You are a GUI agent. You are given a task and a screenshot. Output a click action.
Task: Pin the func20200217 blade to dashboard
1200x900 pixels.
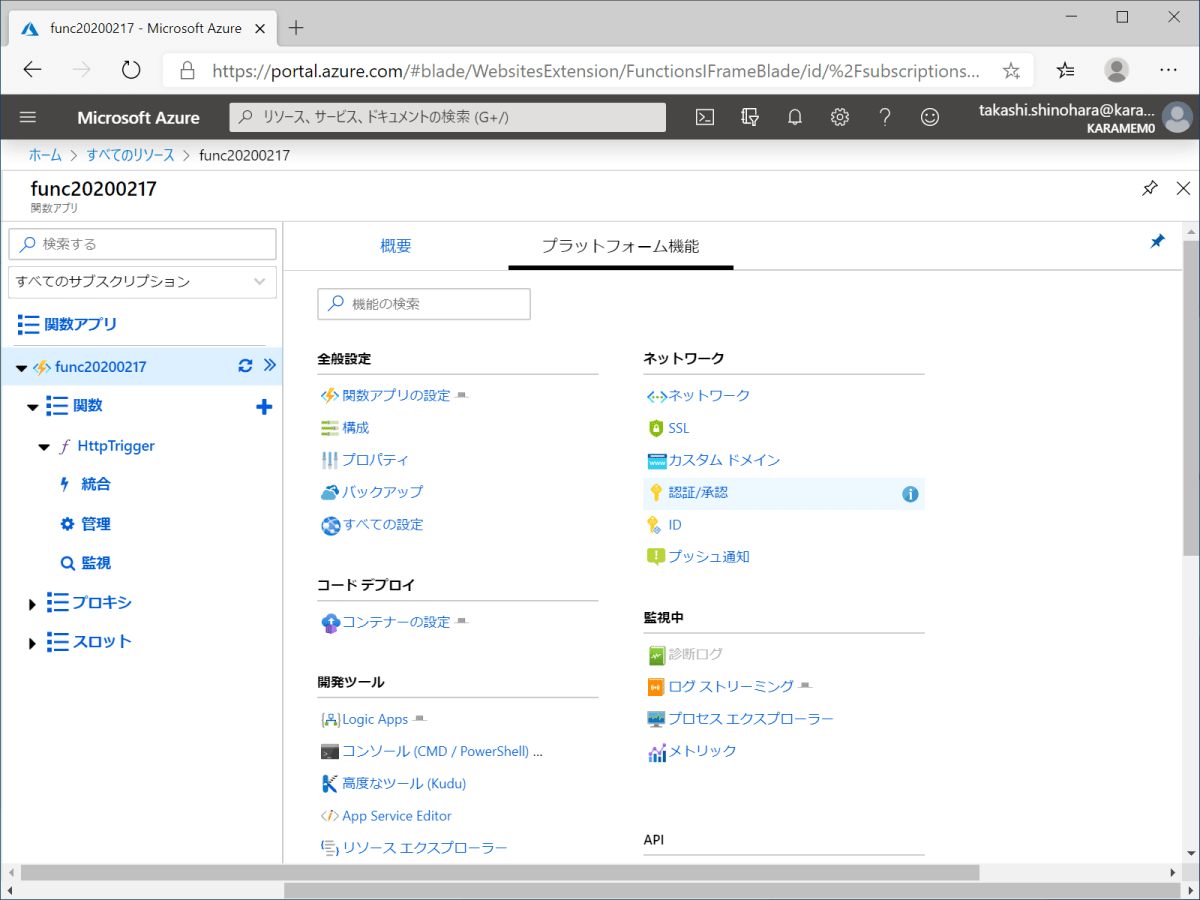coord(1150,188)
